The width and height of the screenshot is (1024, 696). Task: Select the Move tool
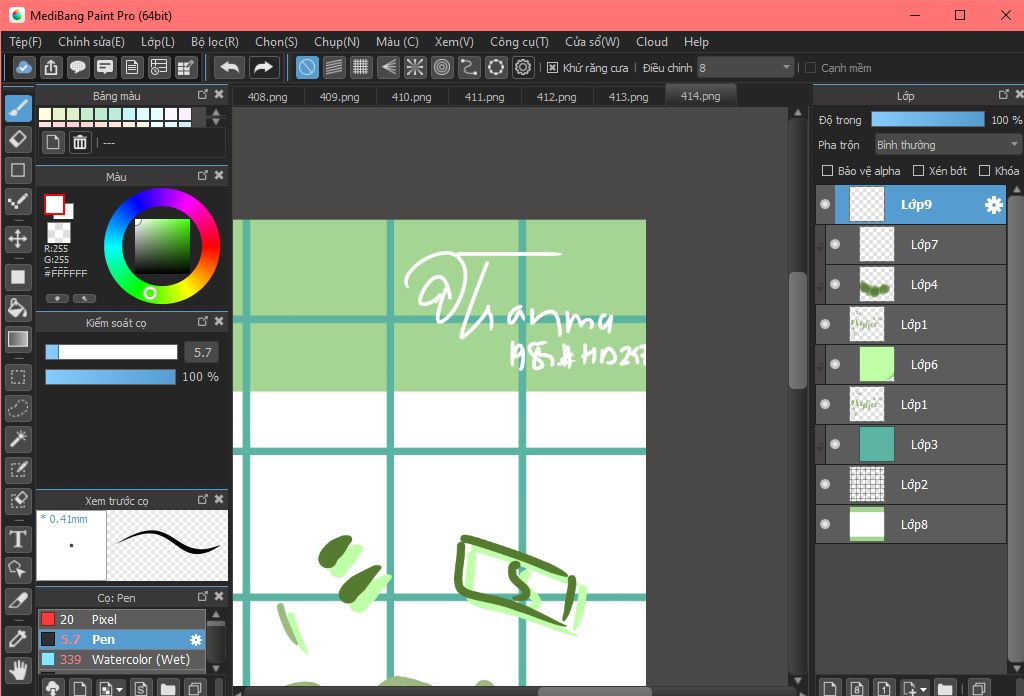tap(18, 238)
